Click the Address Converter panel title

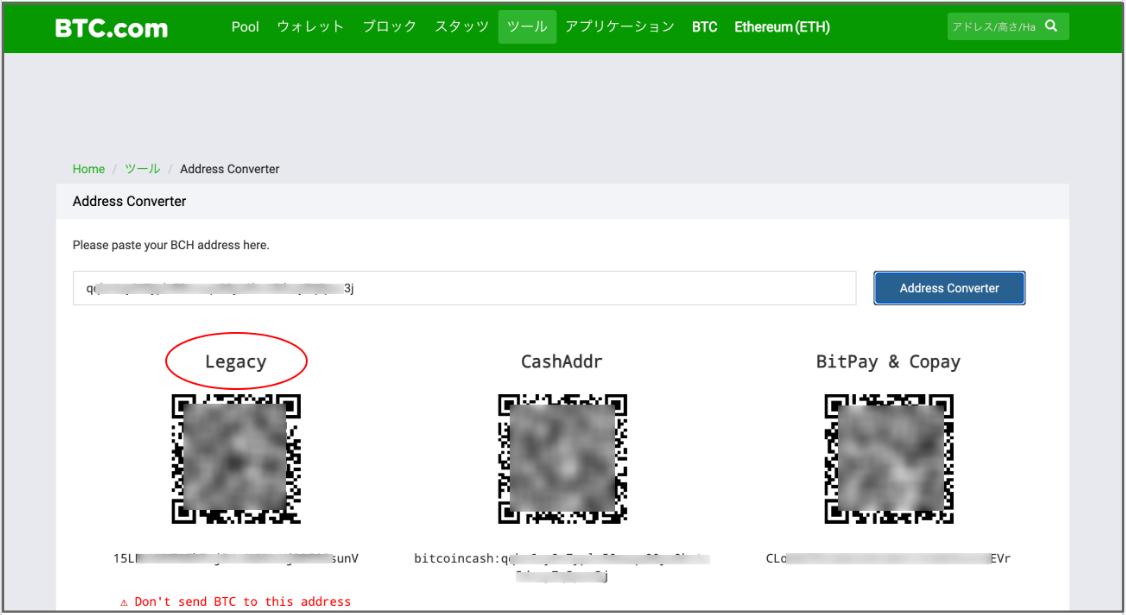pyautogui.click(x=129, y=201)
